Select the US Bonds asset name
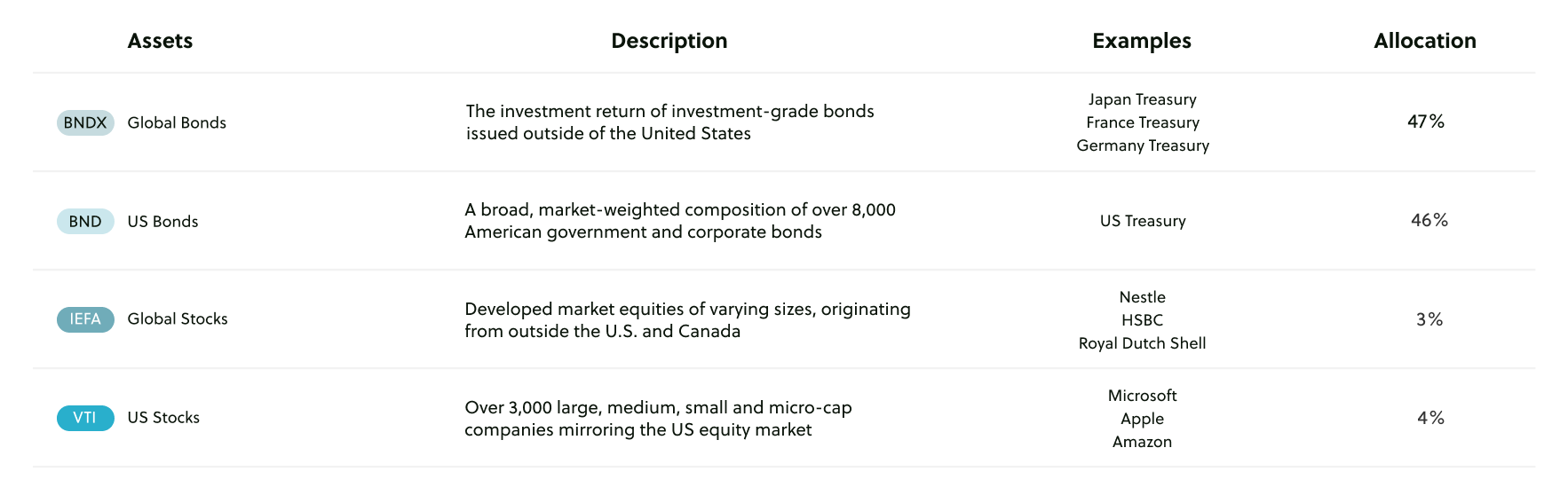Image resolution: width=1568 pixels, height=495 pixels. [x=162, y=221]
